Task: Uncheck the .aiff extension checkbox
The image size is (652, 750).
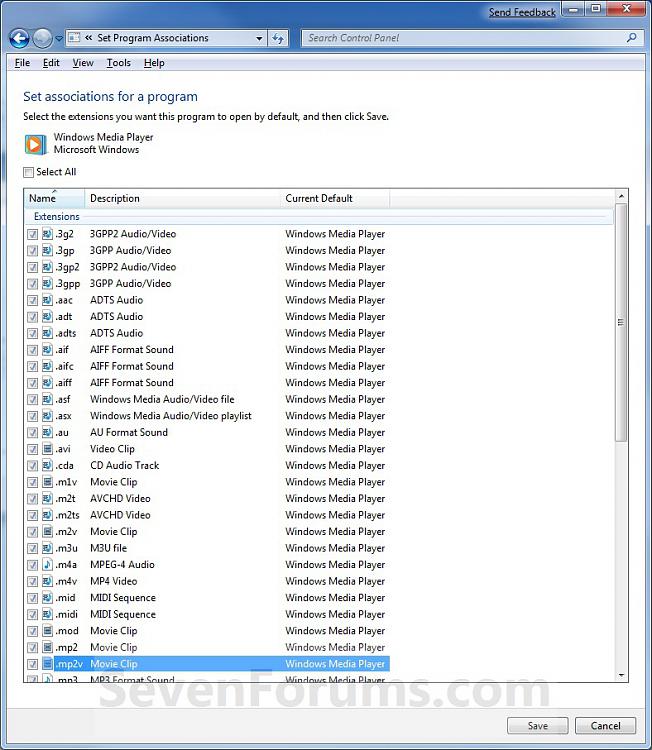Action: coord(32,383)
